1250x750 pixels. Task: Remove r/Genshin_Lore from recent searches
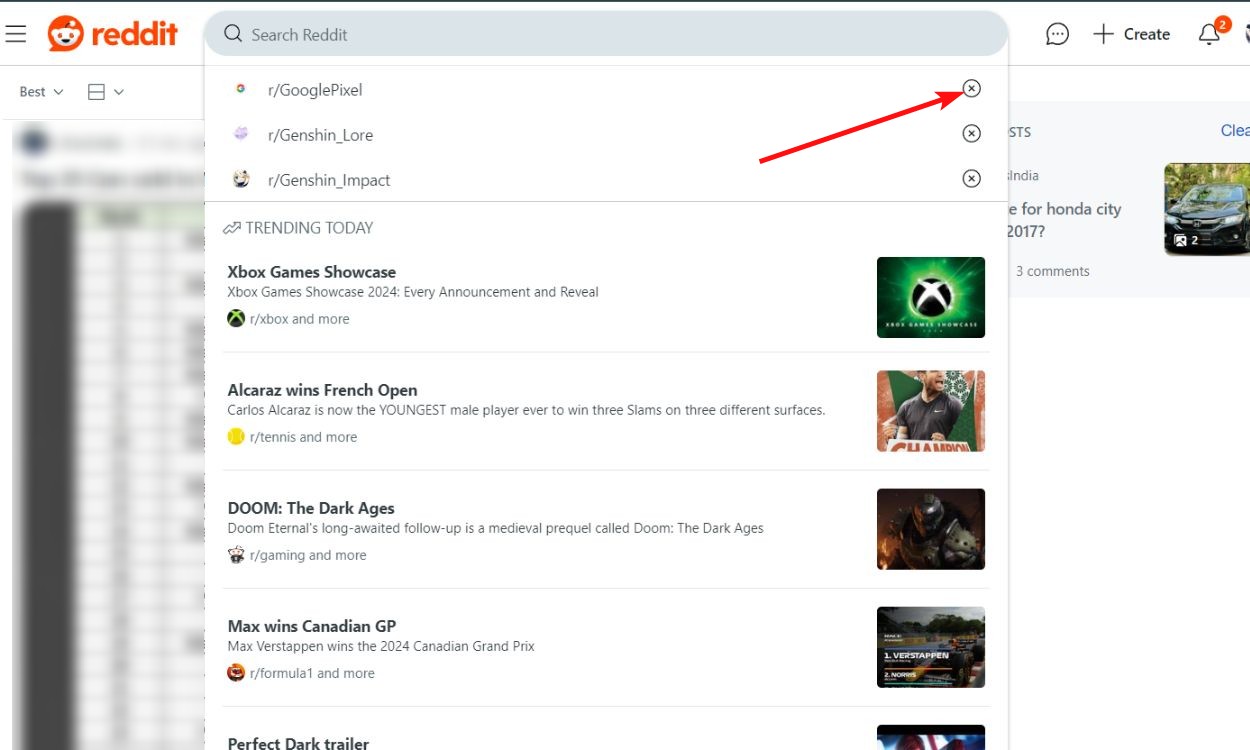971,133
